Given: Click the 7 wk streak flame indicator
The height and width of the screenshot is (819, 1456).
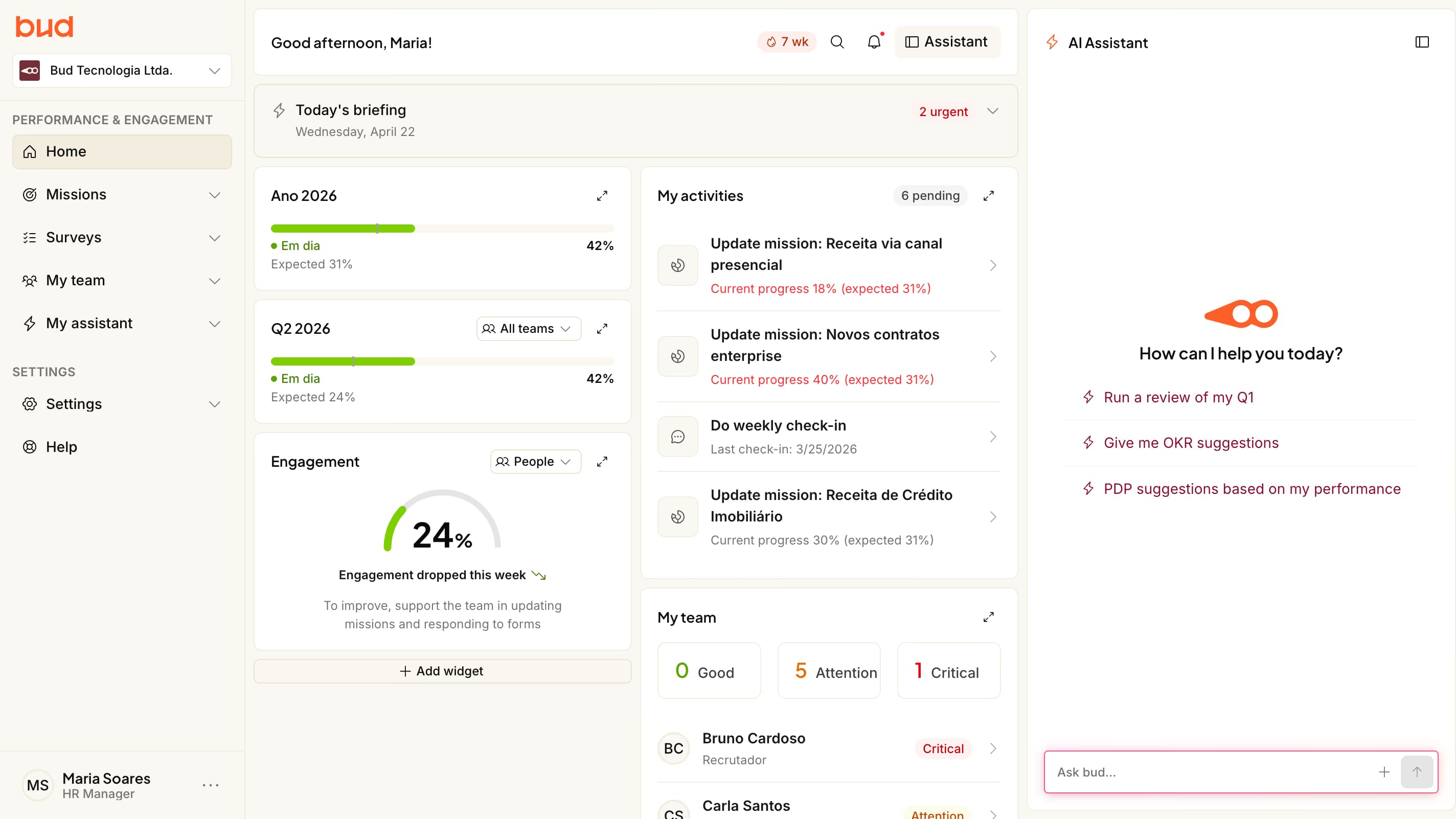Looking at the screenshot, I should (x=786, y=41).
